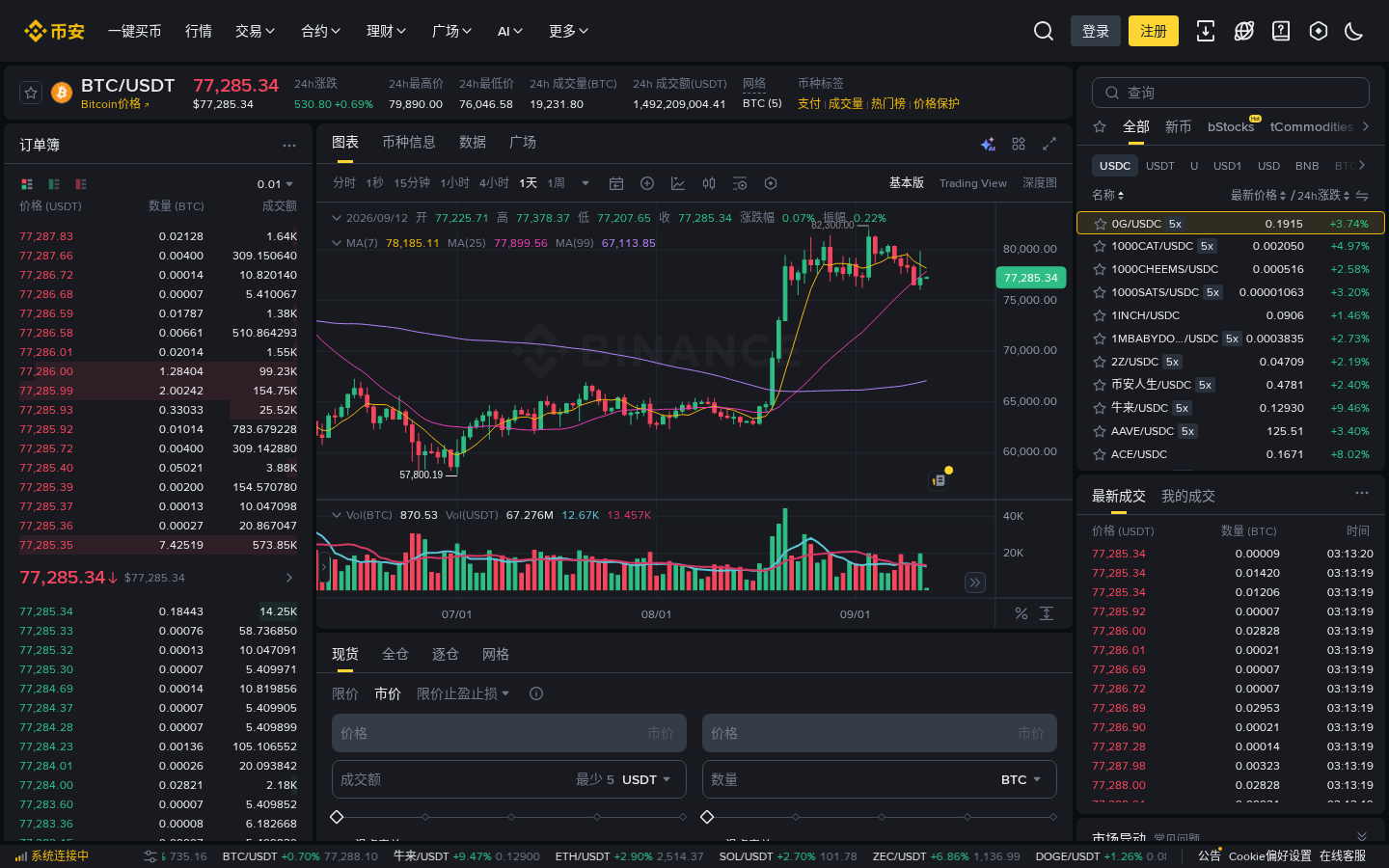Click the 登录 login button
1389x868 pixels.
(1096, 31)
